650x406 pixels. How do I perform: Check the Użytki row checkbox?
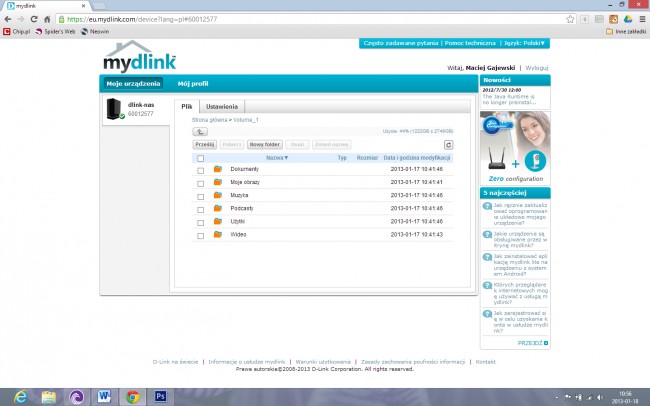point(201,223)
